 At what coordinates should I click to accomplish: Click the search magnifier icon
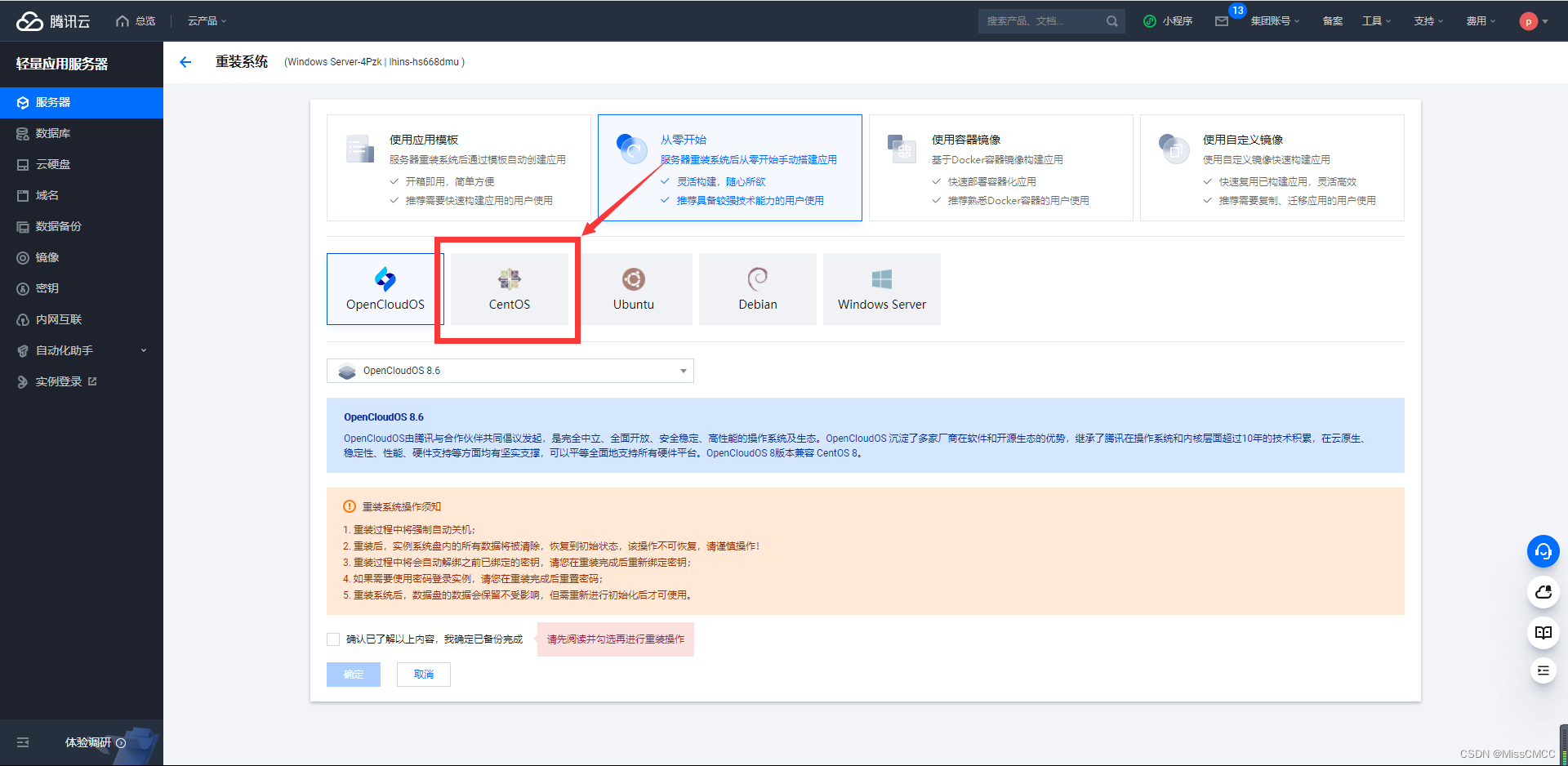1112,21
